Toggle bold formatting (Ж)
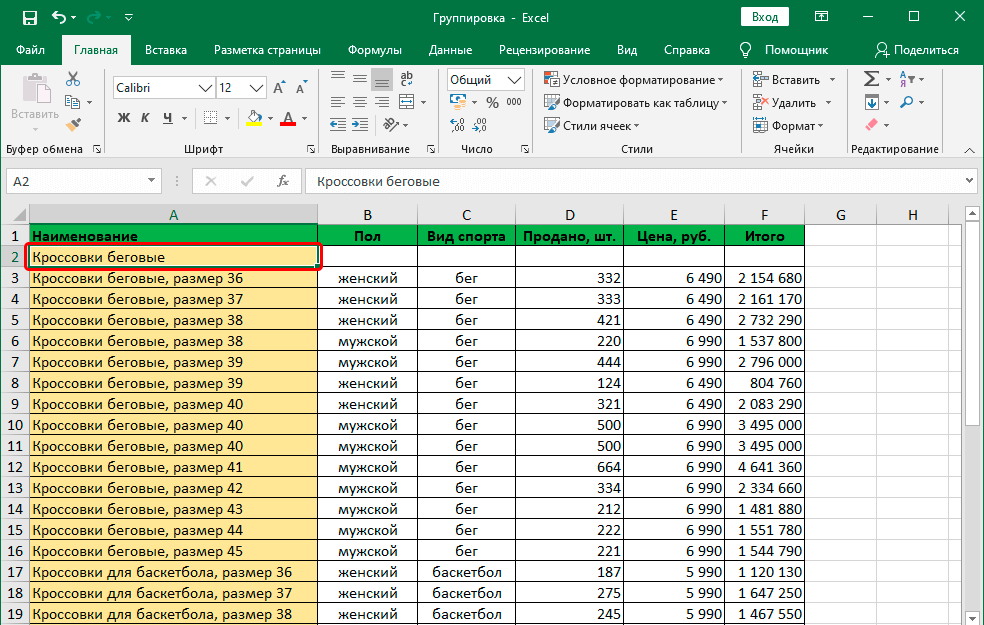Screen dimensions: 984x625 tap(124, 118)
